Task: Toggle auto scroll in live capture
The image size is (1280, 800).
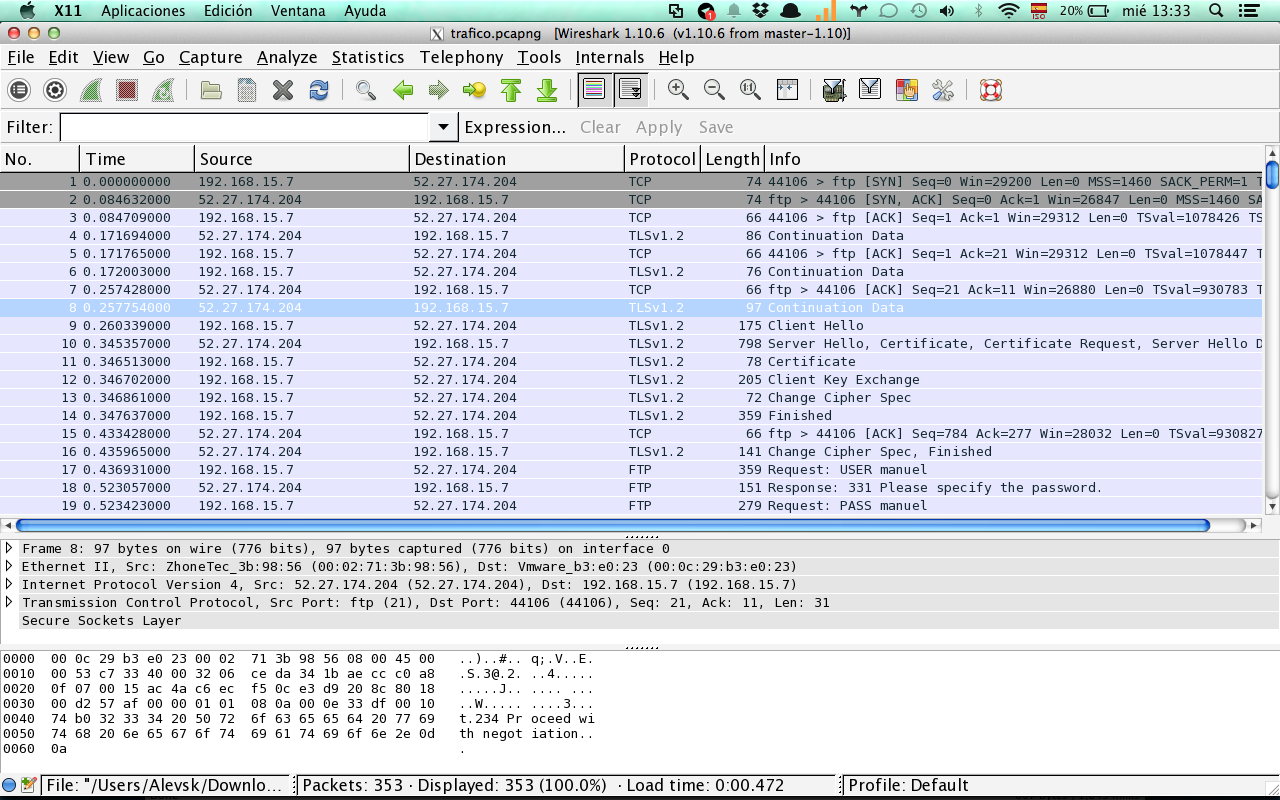Action: point(630,89)
